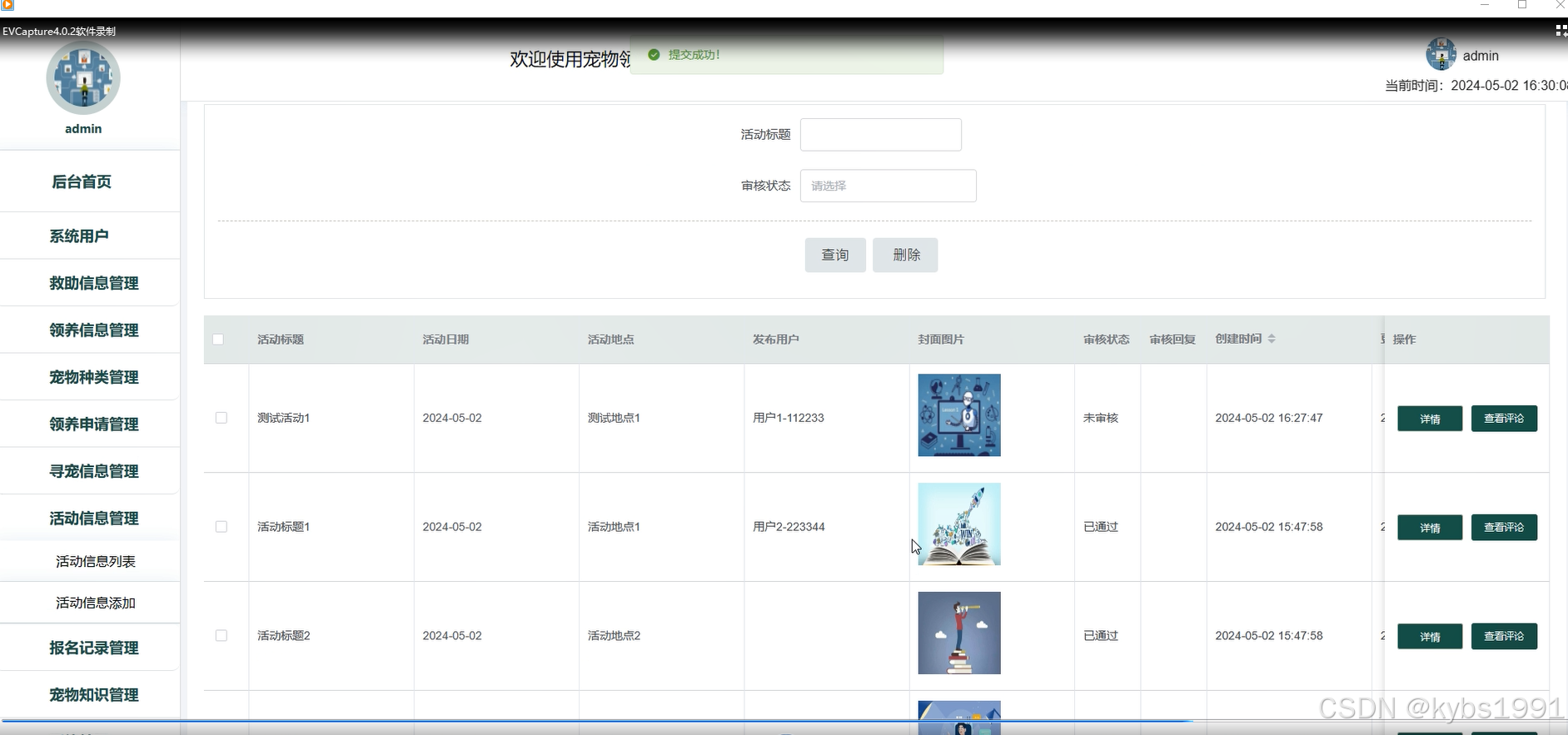The width and height of the screenshot is (1568, 735).
Task: Click the 创建时间 column header
Action: (x=1238, y=339)
